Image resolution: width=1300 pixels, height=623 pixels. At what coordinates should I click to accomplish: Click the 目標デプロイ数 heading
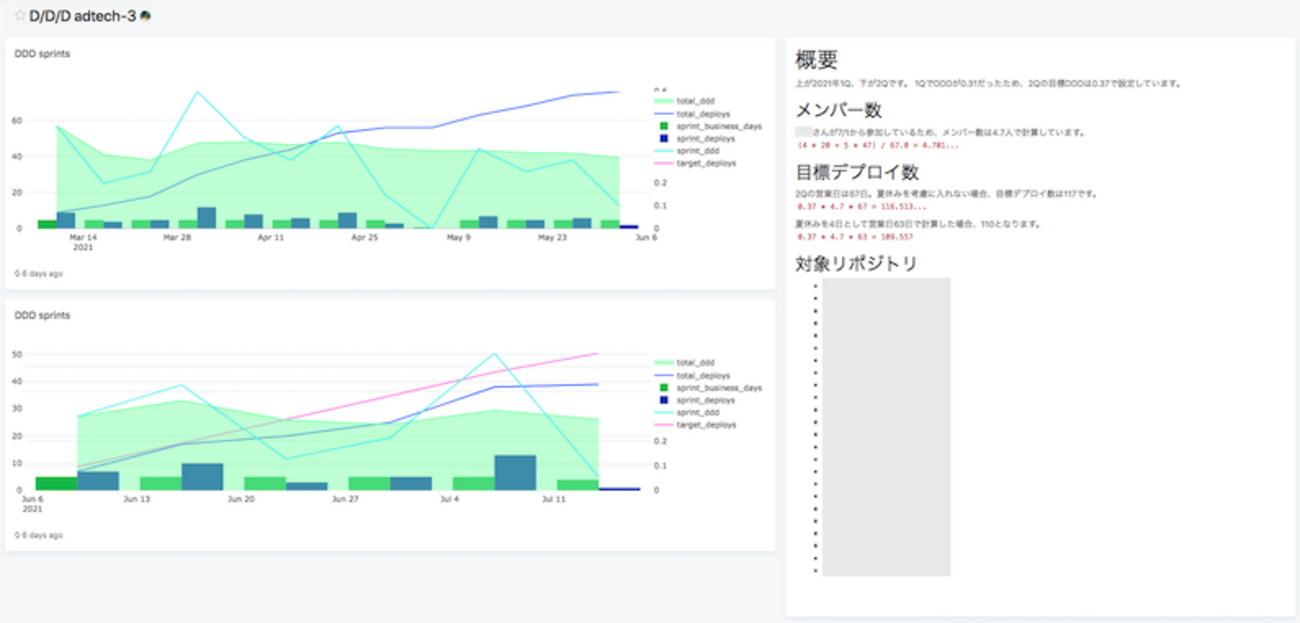tap(857, 172)
